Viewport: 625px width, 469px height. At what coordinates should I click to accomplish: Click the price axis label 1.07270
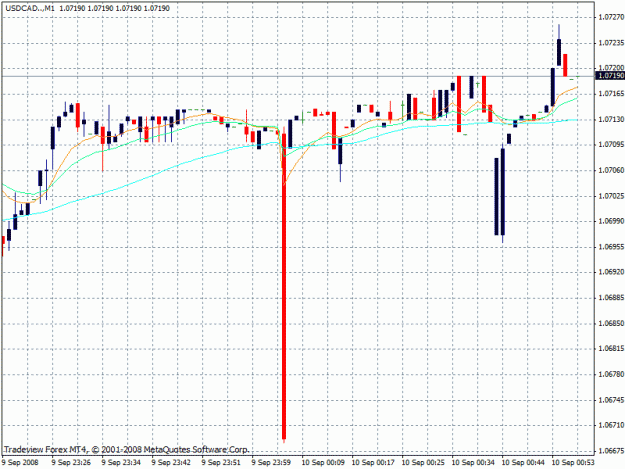pyautogui.click(x=611, y=17)
